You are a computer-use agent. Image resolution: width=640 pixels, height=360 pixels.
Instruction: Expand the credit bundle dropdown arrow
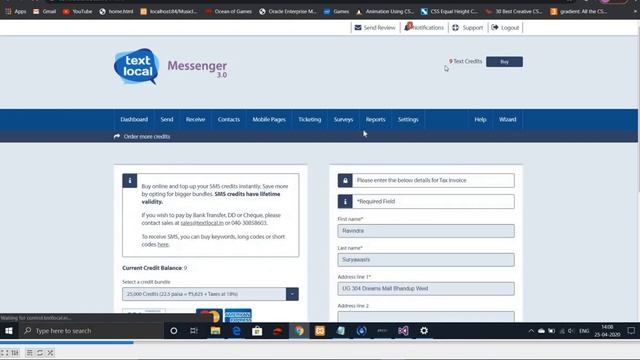pos(292,294)
